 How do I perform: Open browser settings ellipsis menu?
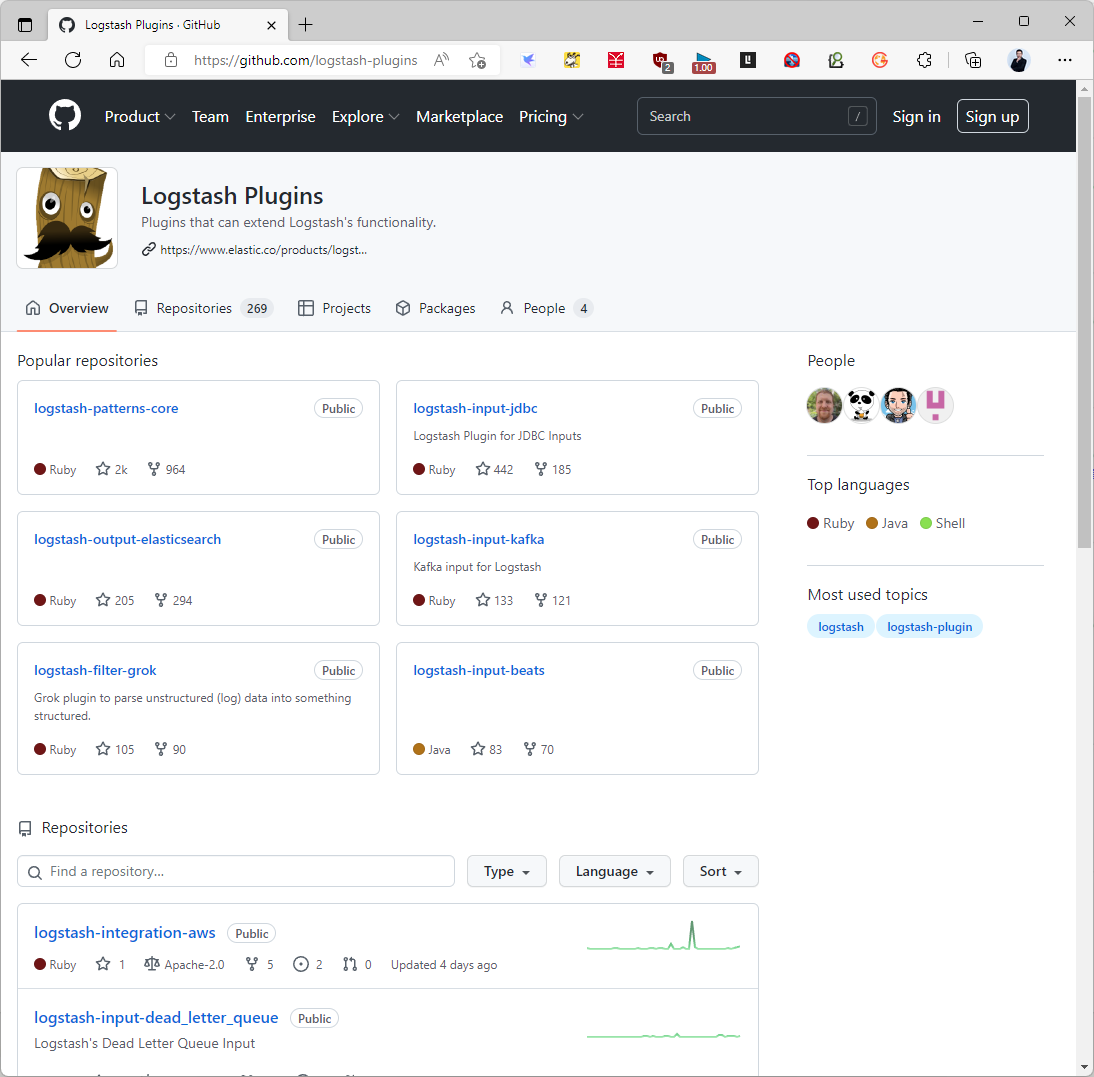1065,61
